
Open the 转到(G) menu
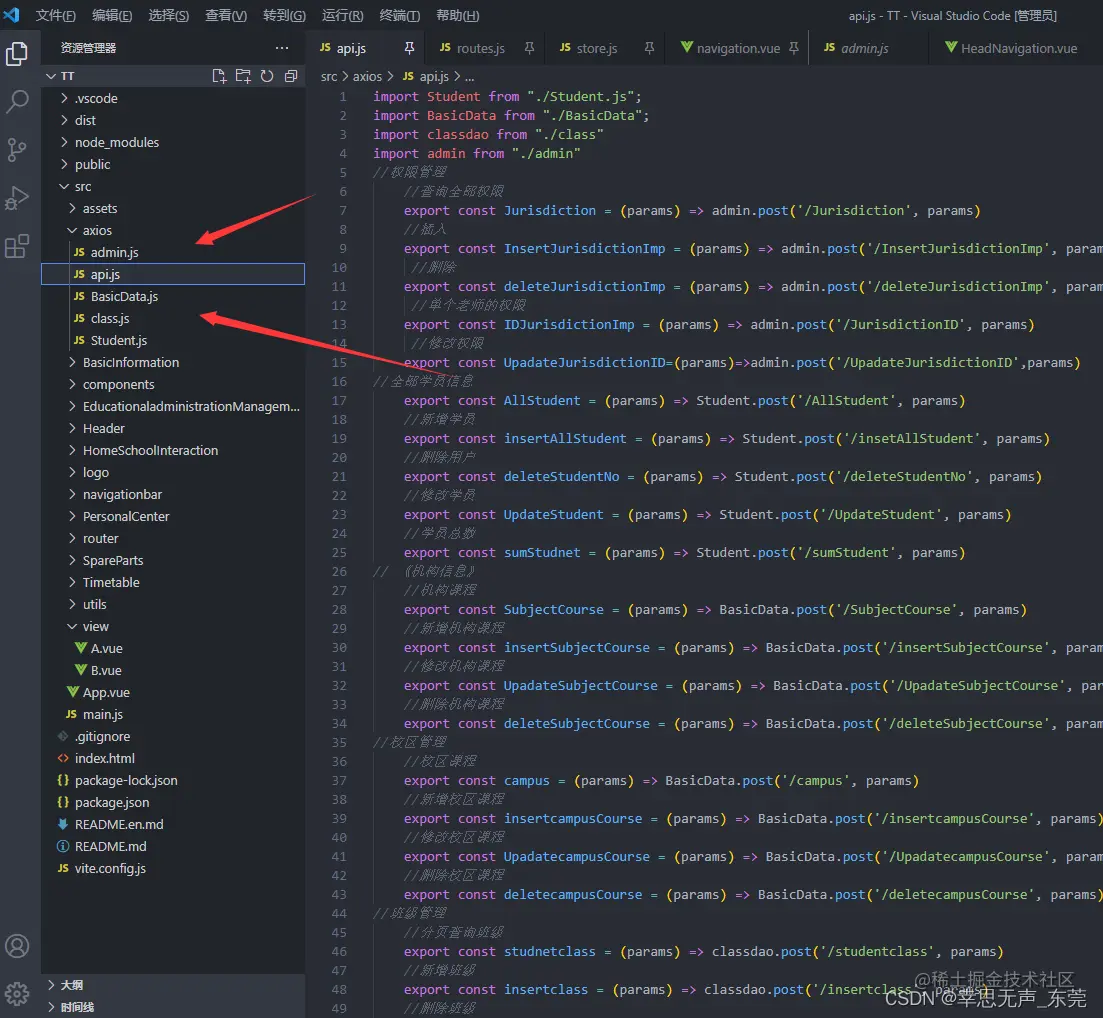pyautogui.click(x=284, y=15)
